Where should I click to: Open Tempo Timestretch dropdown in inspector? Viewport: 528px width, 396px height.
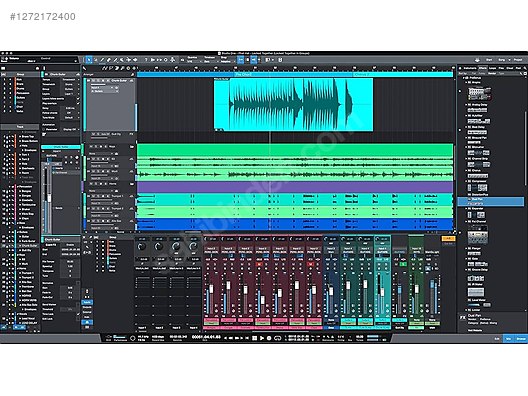tap(69, 80)
